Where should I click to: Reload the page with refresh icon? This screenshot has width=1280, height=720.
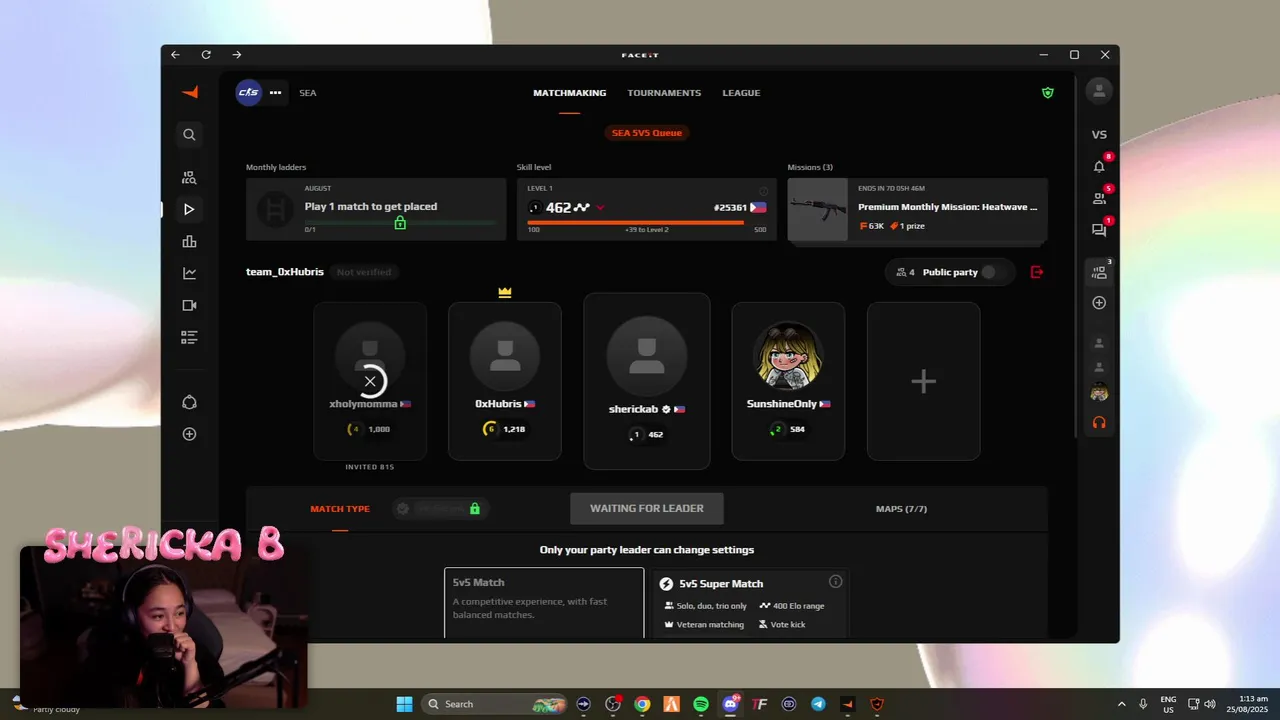click(206, 55)
